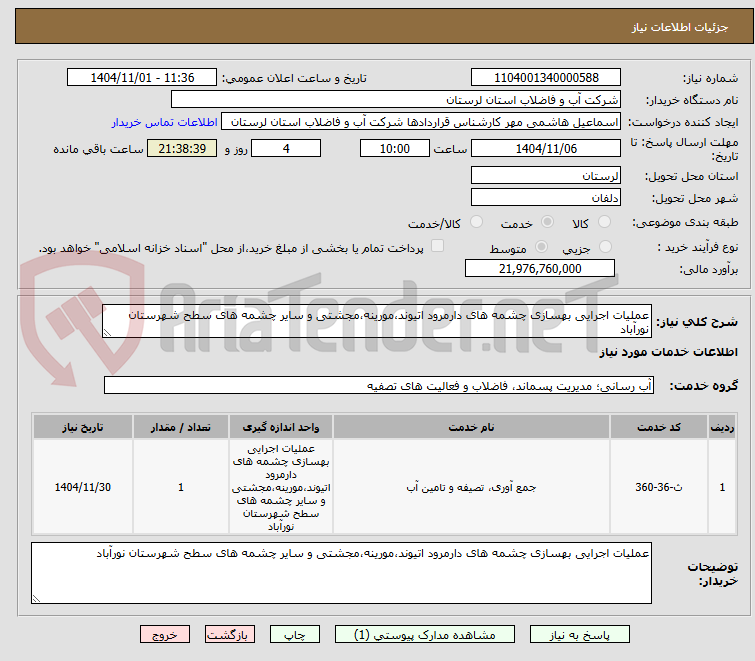Click the remaining time field 21:38:39
Image resolution: width=755 pixels, height=661 pixels.
pos(182,148)
